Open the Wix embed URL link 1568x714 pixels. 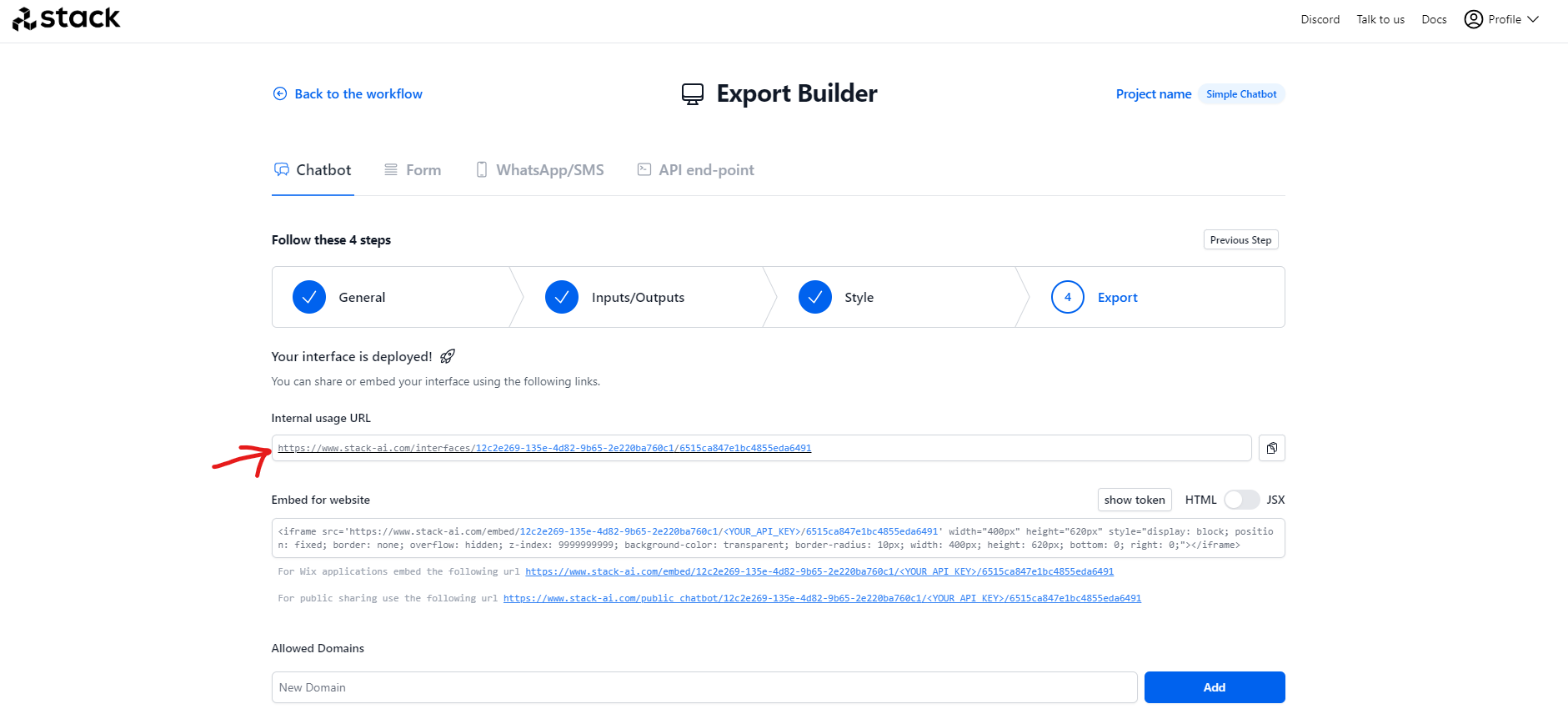click(x=819, y=571)
